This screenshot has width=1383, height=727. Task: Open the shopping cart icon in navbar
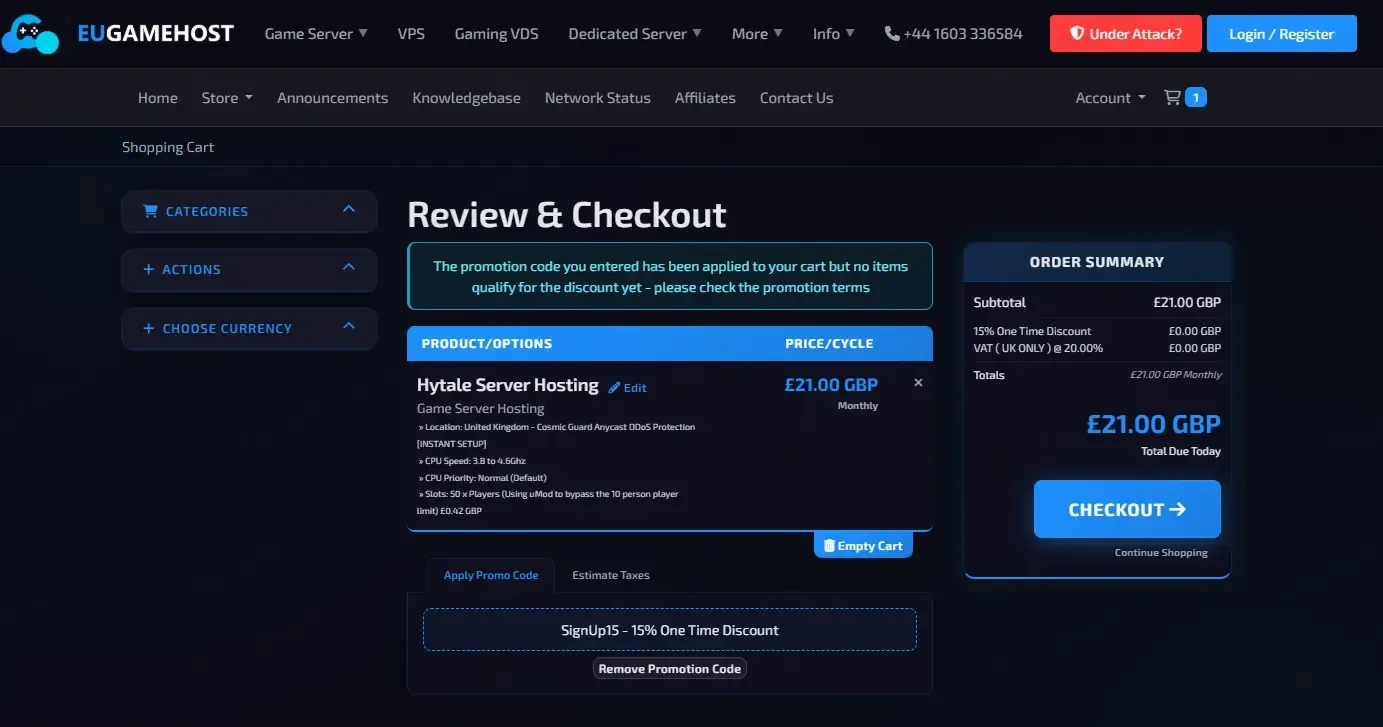tap(1173, 97)
